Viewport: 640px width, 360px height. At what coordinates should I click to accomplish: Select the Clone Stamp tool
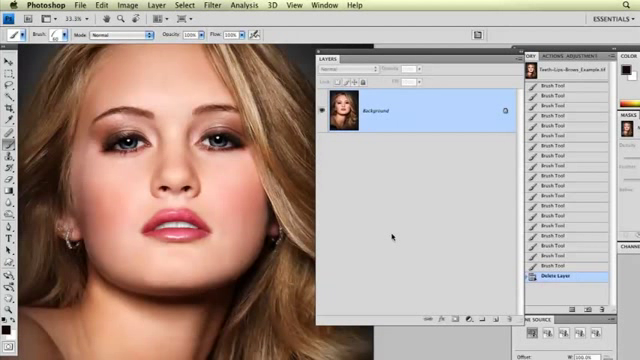click(8, 156)
